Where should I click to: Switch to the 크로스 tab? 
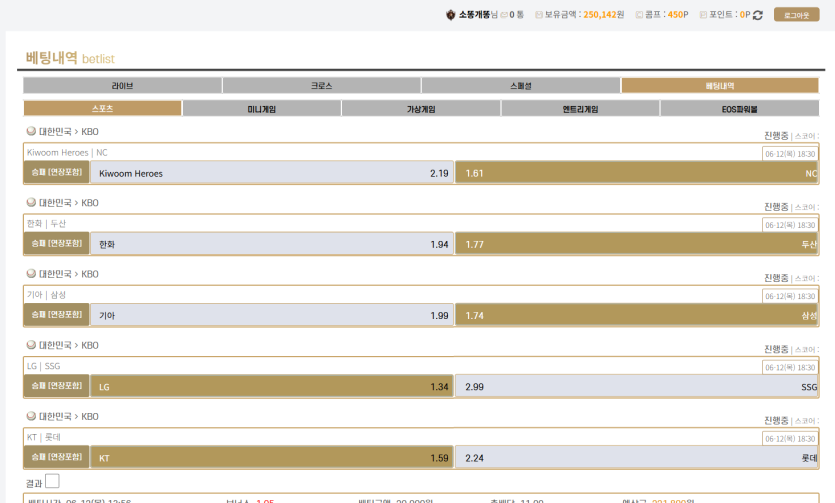(x=322, y=86)
